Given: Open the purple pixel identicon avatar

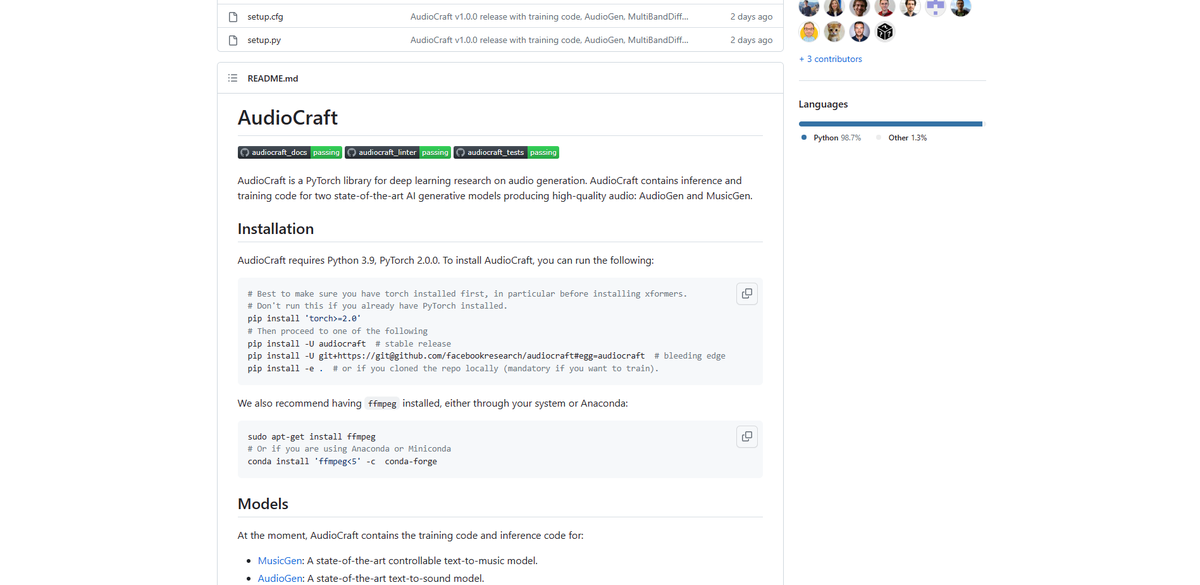Looking at the screenshot, I should (x=935, y=8).
